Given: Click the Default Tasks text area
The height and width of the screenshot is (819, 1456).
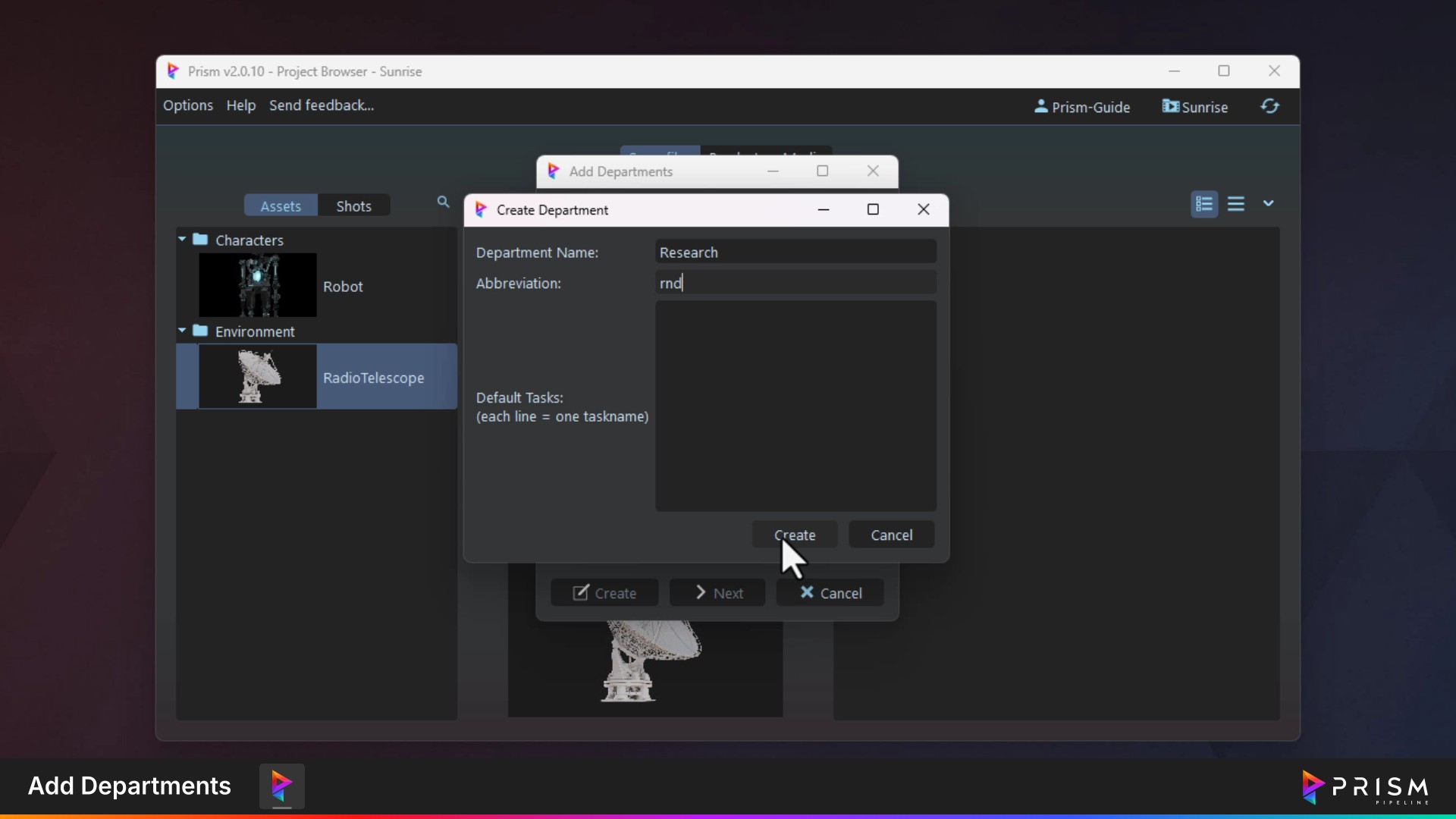Looking at the screenshot, I should click(x=795, y=406).
